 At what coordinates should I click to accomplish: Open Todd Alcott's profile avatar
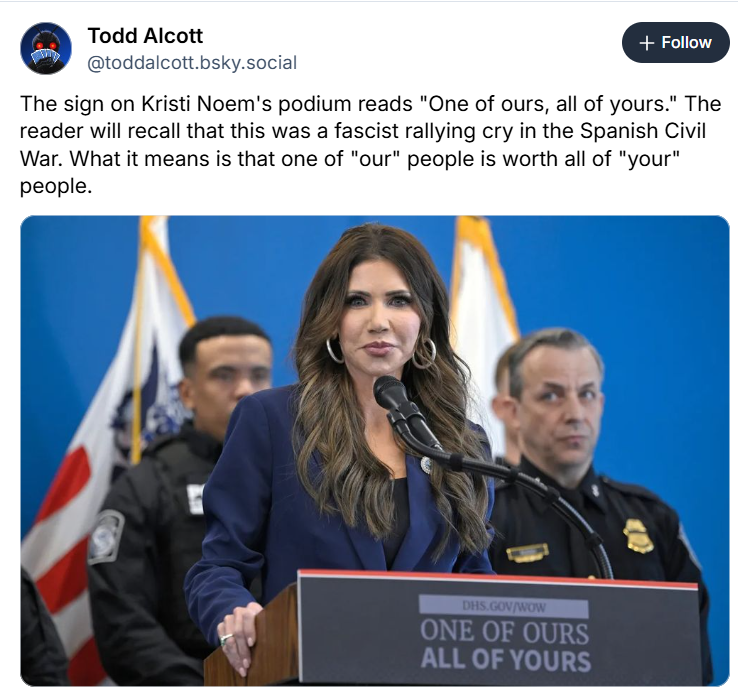tap(46, 48)
